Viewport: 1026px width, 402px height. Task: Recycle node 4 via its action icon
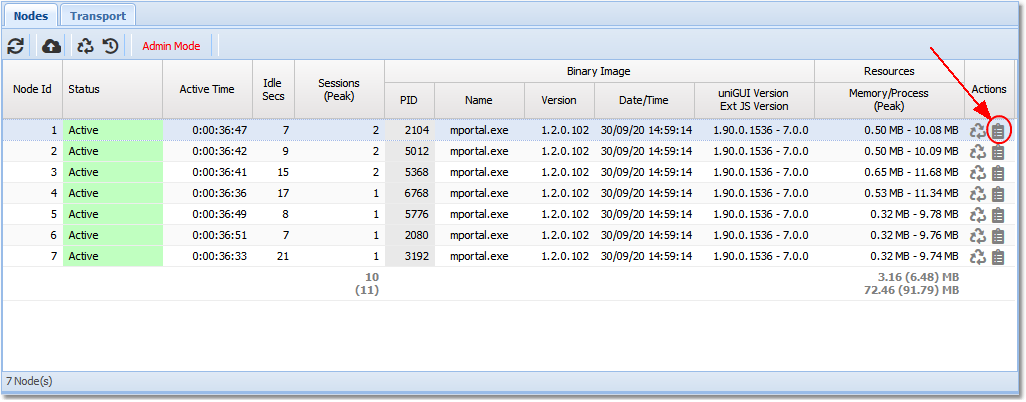pos(978,194)
